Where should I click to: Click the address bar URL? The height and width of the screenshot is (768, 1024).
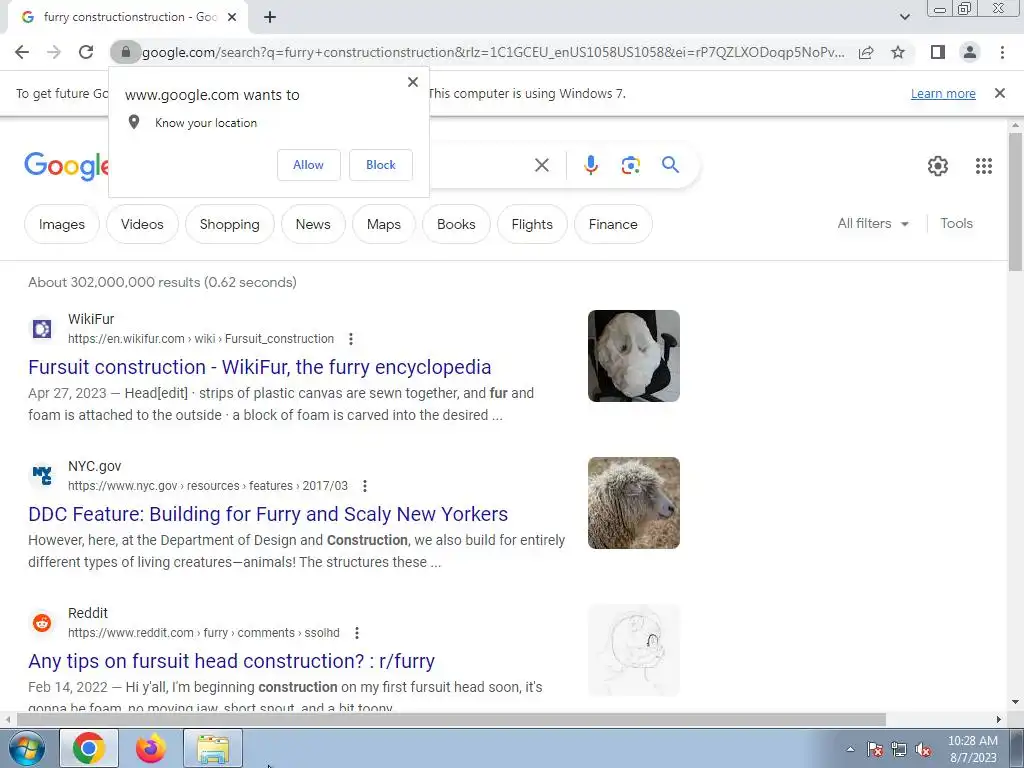(493, 52)
